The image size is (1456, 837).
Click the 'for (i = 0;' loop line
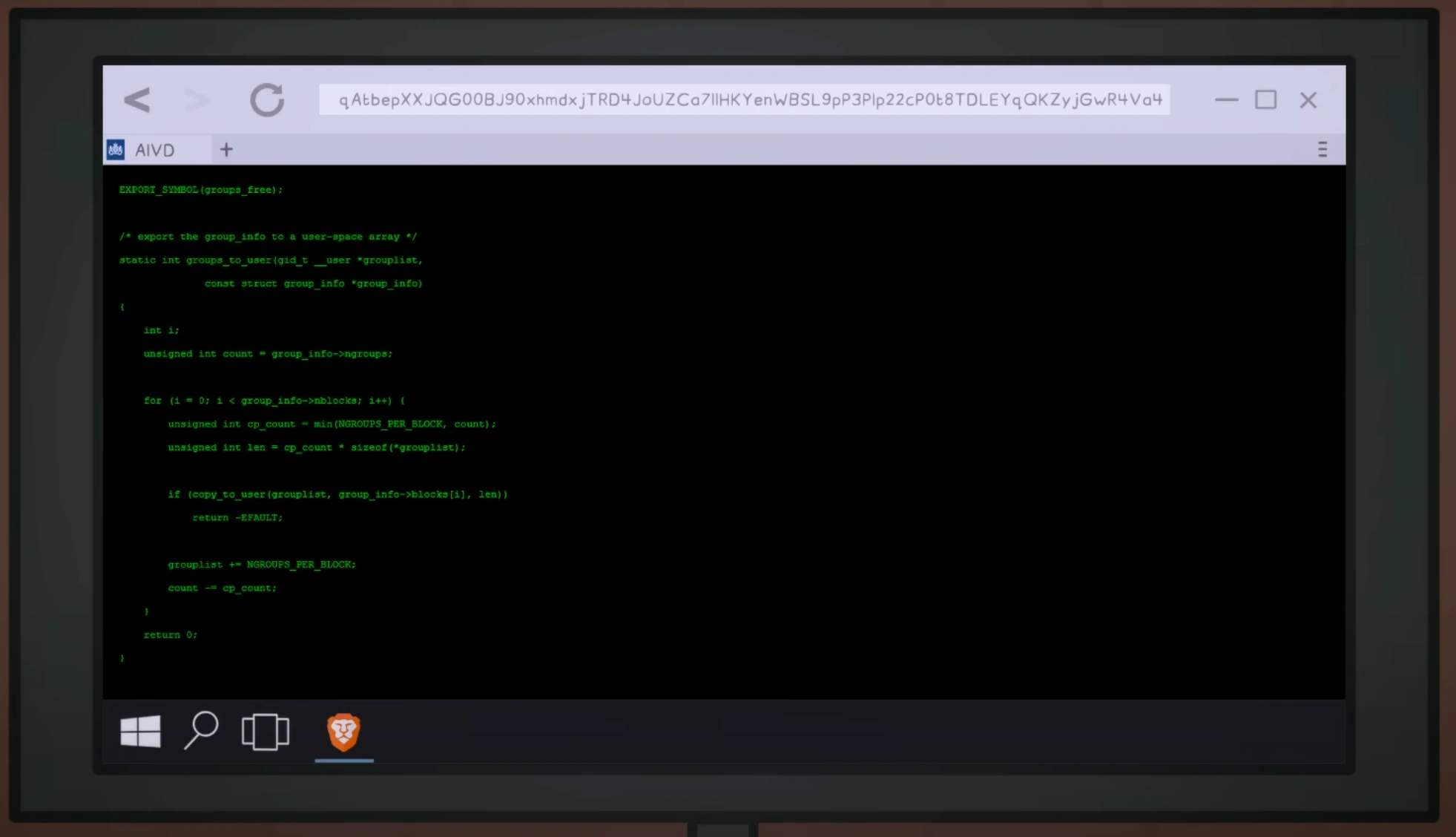point(274,401)
